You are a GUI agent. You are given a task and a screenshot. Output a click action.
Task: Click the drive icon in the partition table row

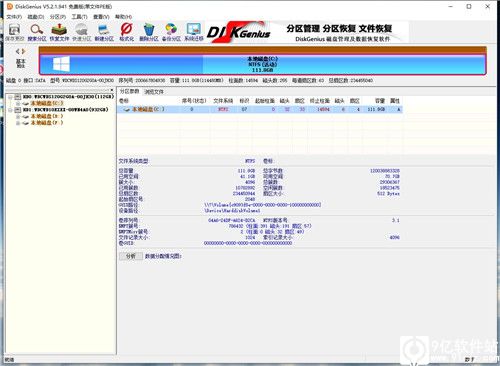pyautogui.click(x=127, y=109)
